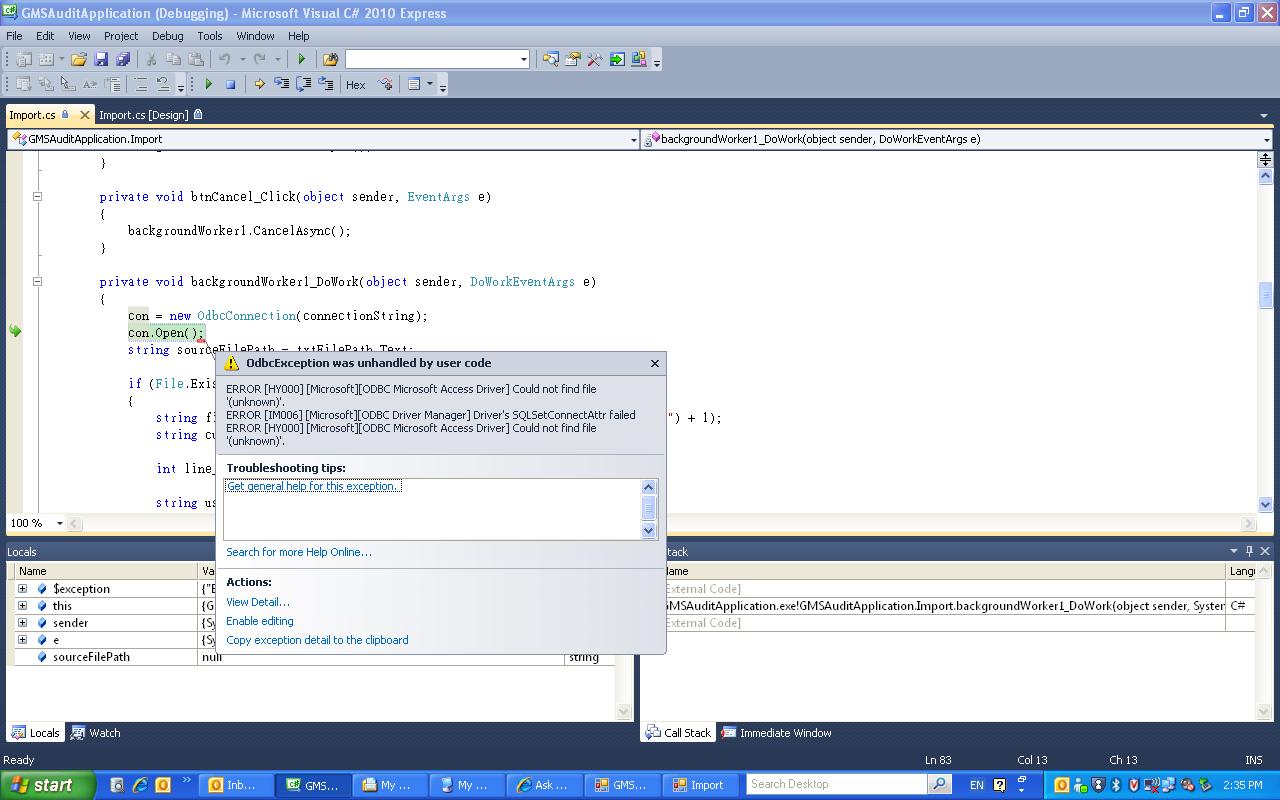Image resolution: width=1280 pixels, height=800 pixels.
Task: Continue debugging with the green Play icon
Action: pos(209,85)
